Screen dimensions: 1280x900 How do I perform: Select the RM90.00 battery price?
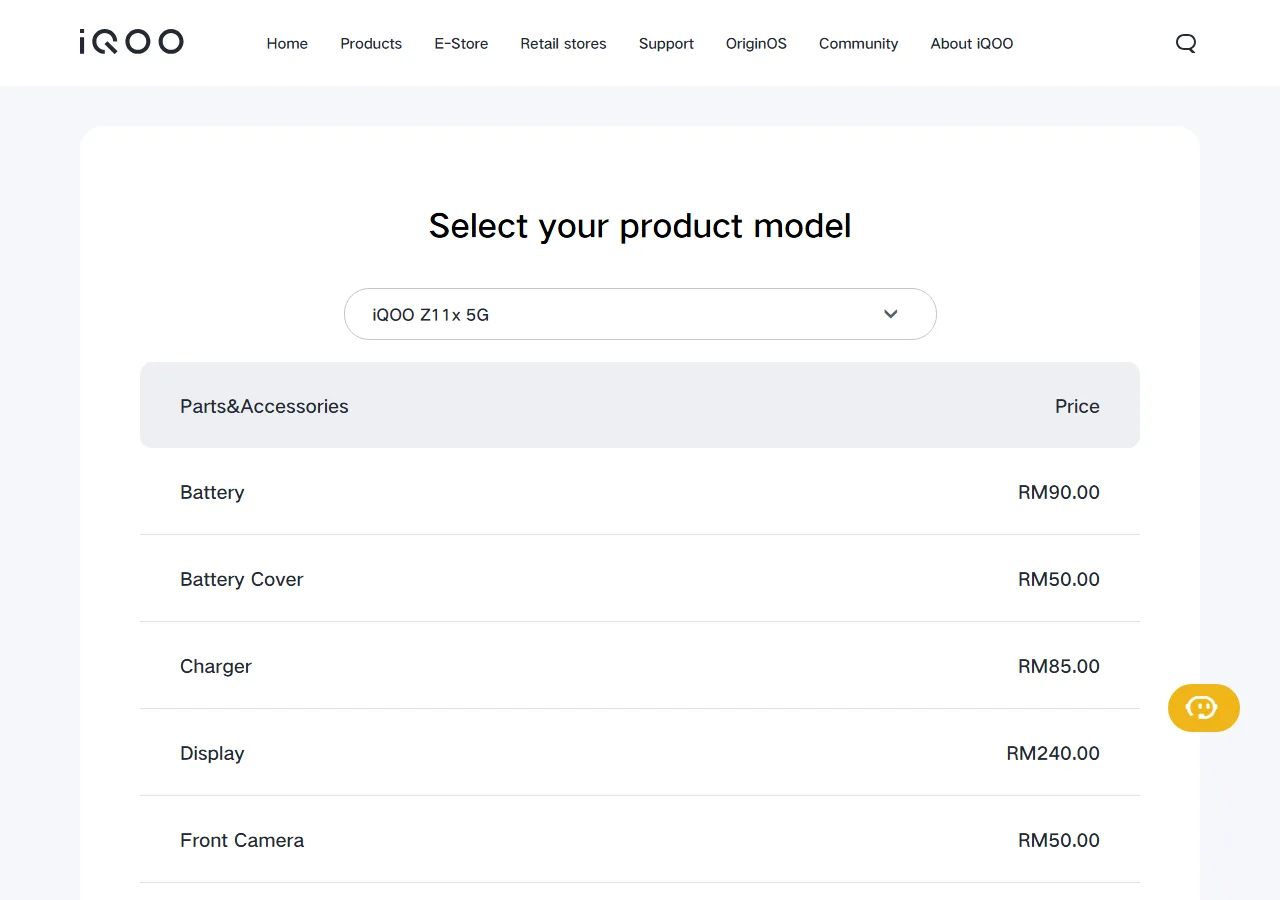[1059, 492]
